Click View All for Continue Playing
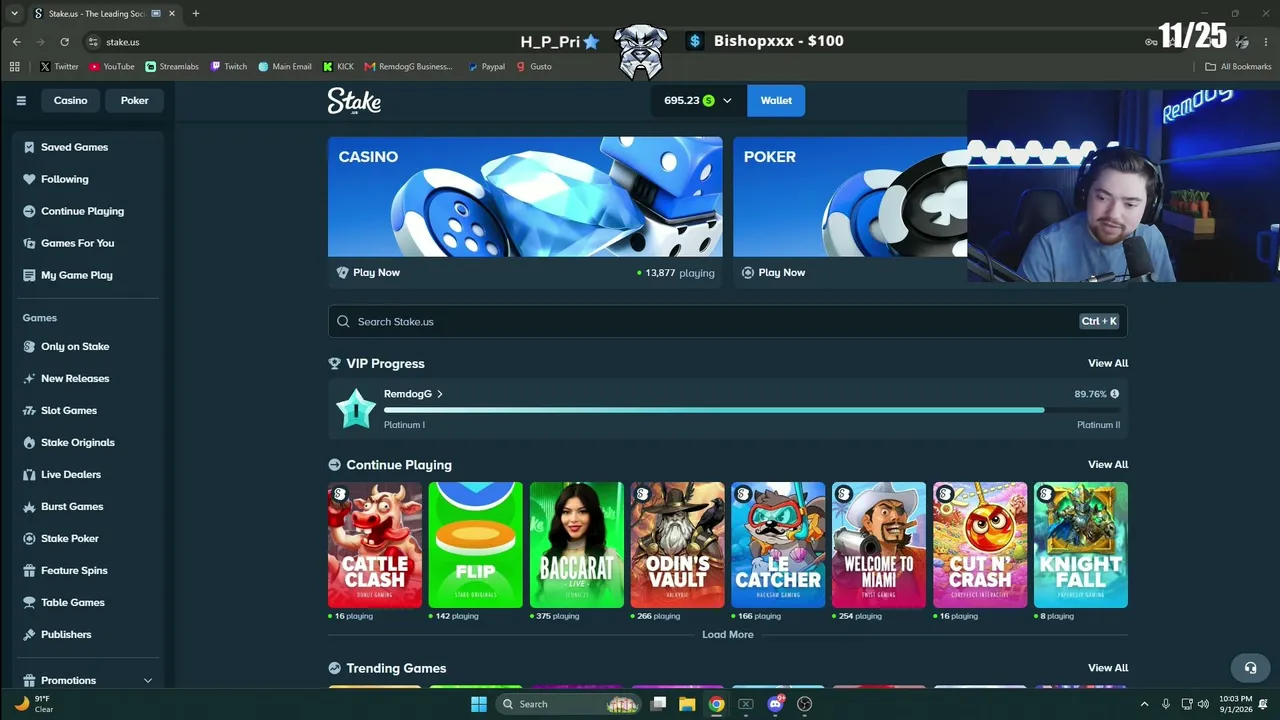The image size is (1280, 720). (1108, 465)
